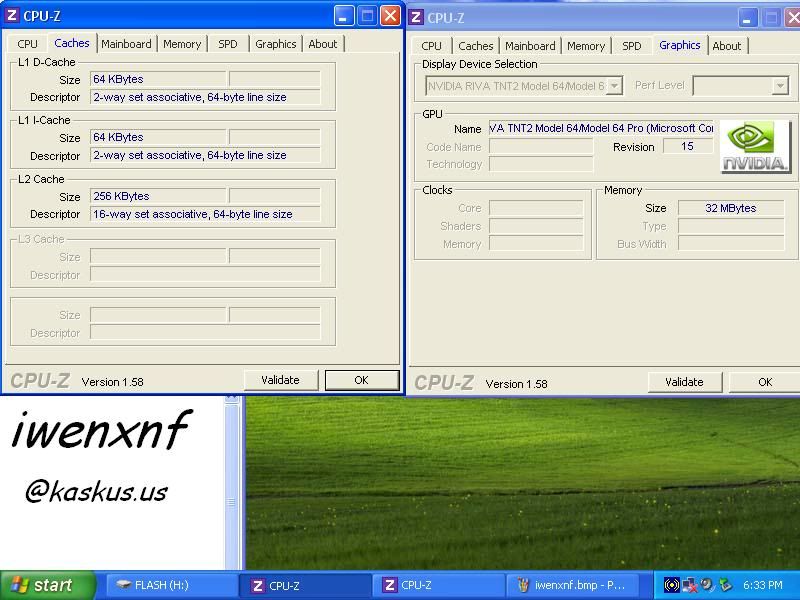Open About tab in right CPU-Z window

pos(727,46)
